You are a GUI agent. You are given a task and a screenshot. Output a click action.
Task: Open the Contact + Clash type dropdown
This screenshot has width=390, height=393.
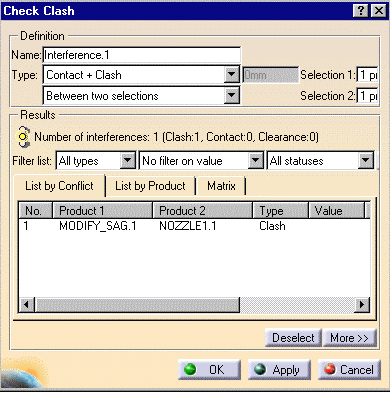[x=232, y=75]
